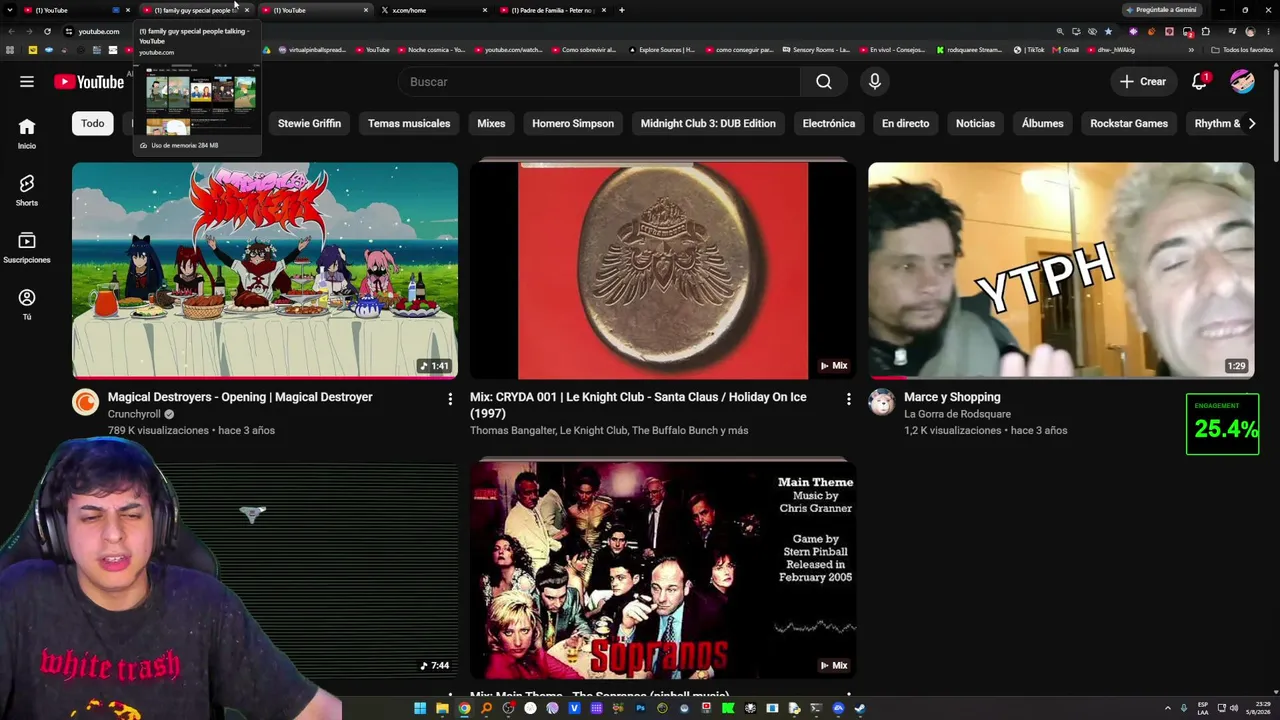Start voice search with the microphone
The width and height of the screenshot is (1280, 720).
tap(875, 82)
